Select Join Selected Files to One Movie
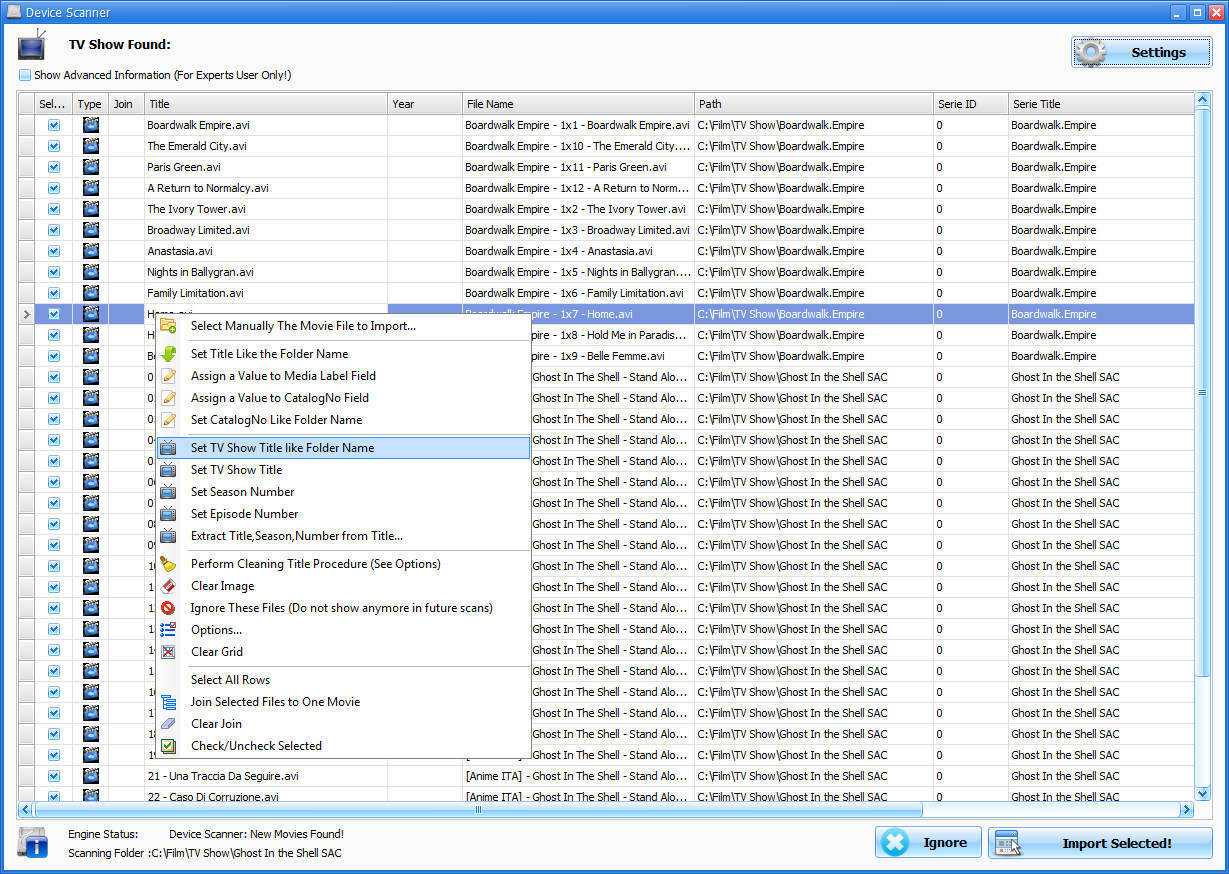The height and width of the screenshot is (874, 1229). pos(275,702)
